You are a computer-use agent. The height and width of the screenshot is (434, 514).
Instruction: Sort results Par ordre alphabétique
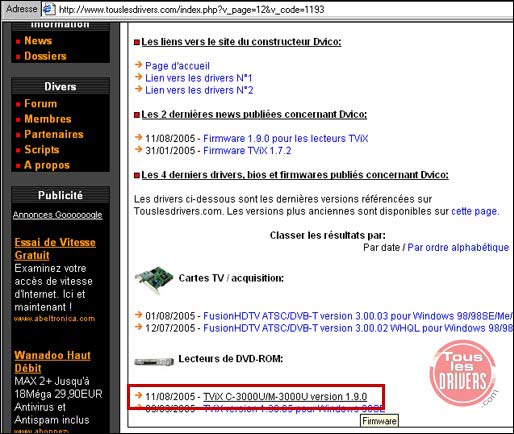(x=458, y=247)
